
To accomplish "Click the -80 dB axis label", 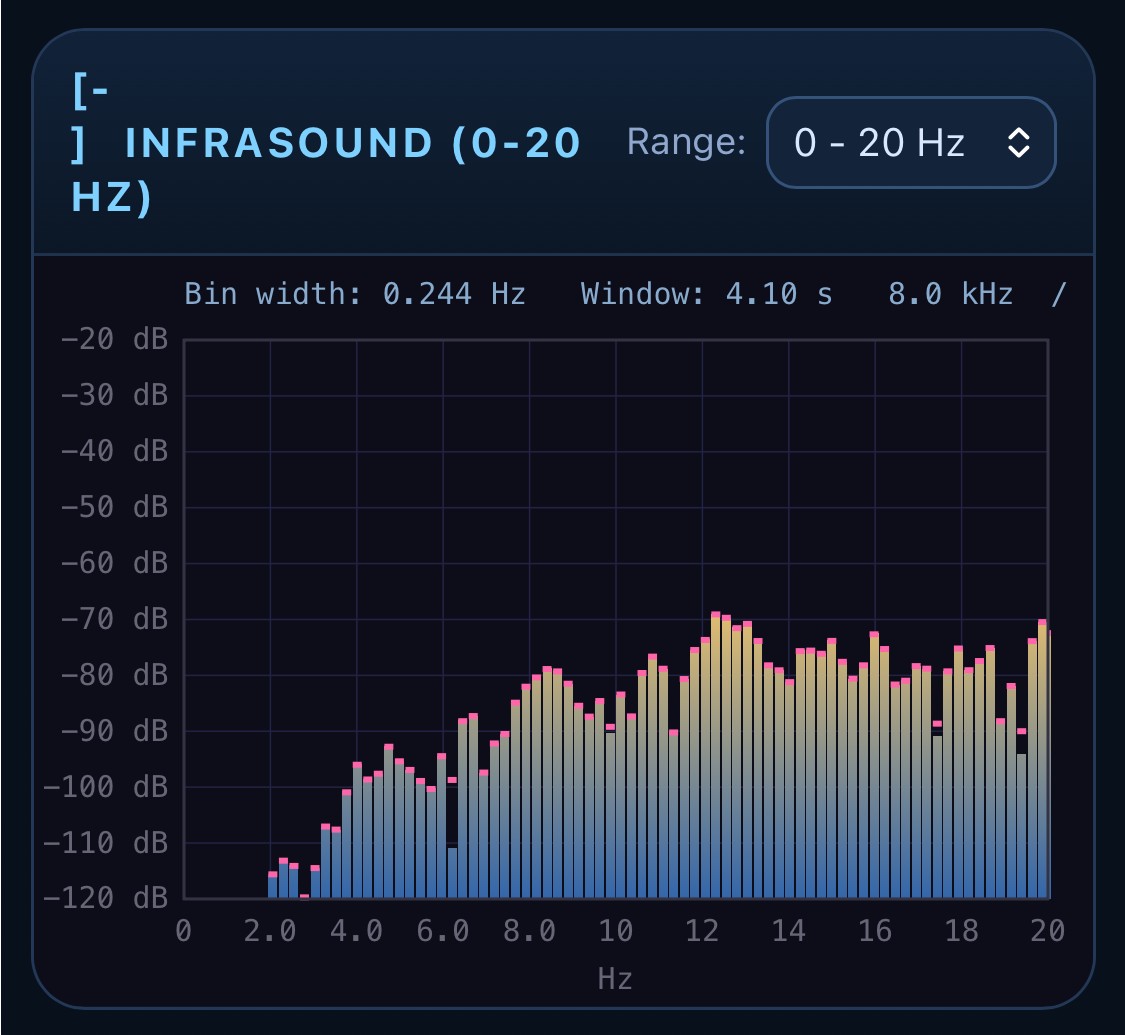I will [x=114, y=674].
